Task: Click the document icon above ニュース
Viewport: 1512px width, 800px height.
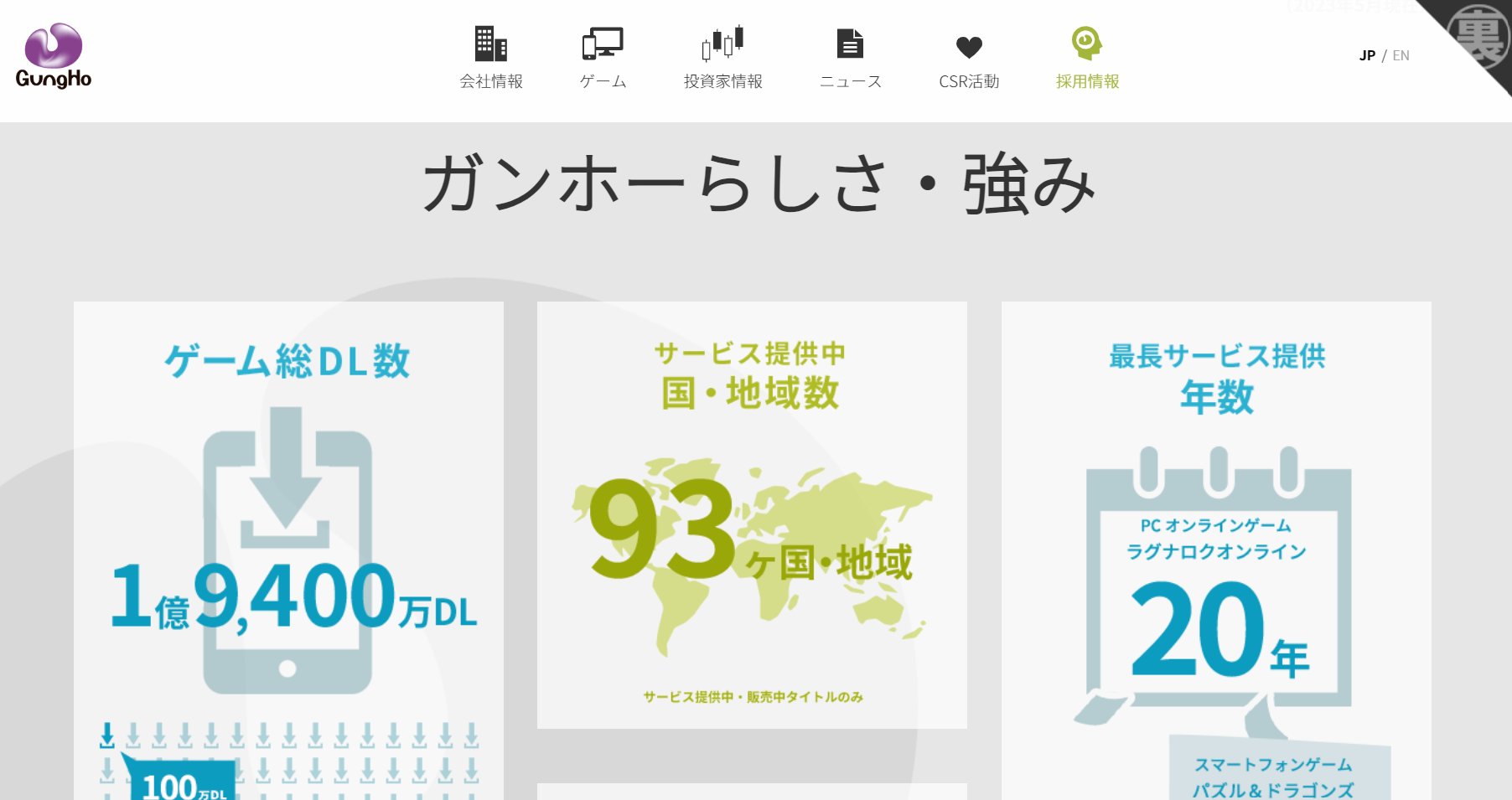Action: [x=850, y=44]
